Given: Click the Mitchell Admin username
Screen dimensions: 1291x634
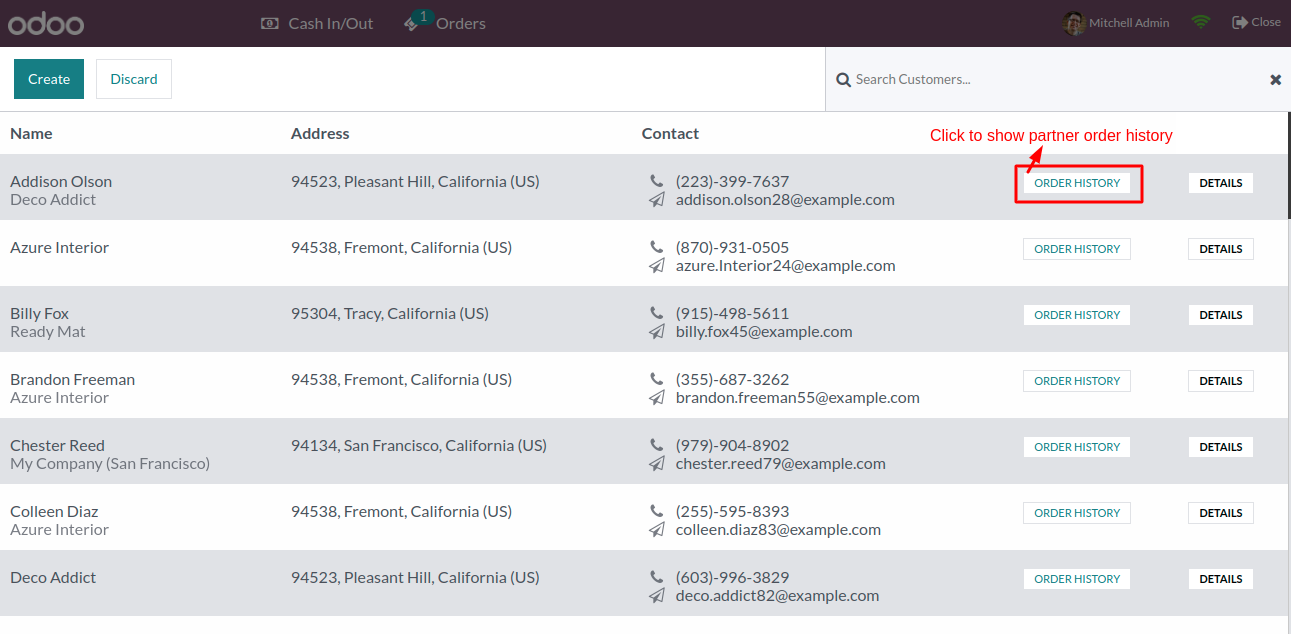Looking at the screenshot, I should (1129, 23).
